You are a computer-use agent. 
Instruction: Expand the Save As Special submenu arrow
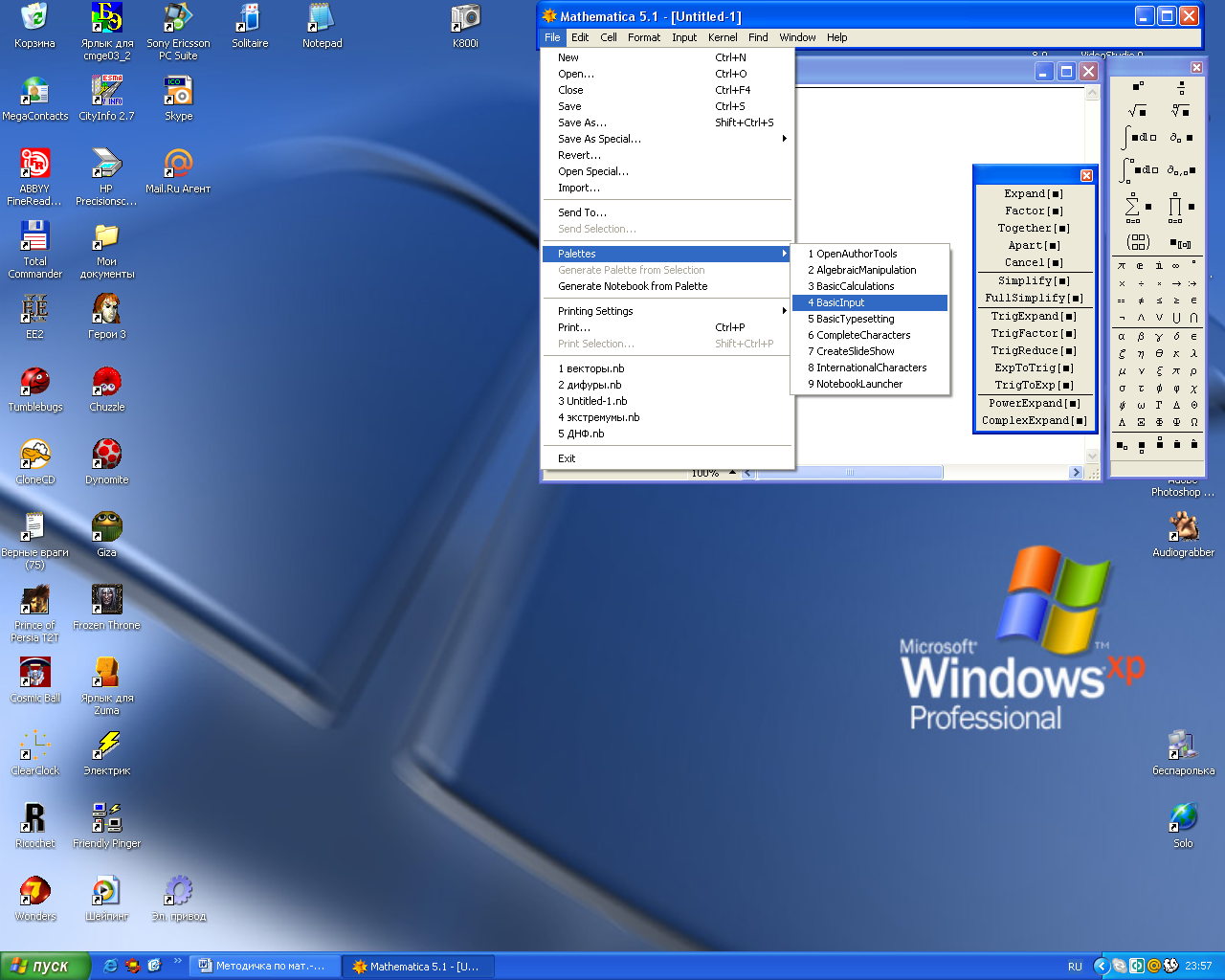coord(785,139)
